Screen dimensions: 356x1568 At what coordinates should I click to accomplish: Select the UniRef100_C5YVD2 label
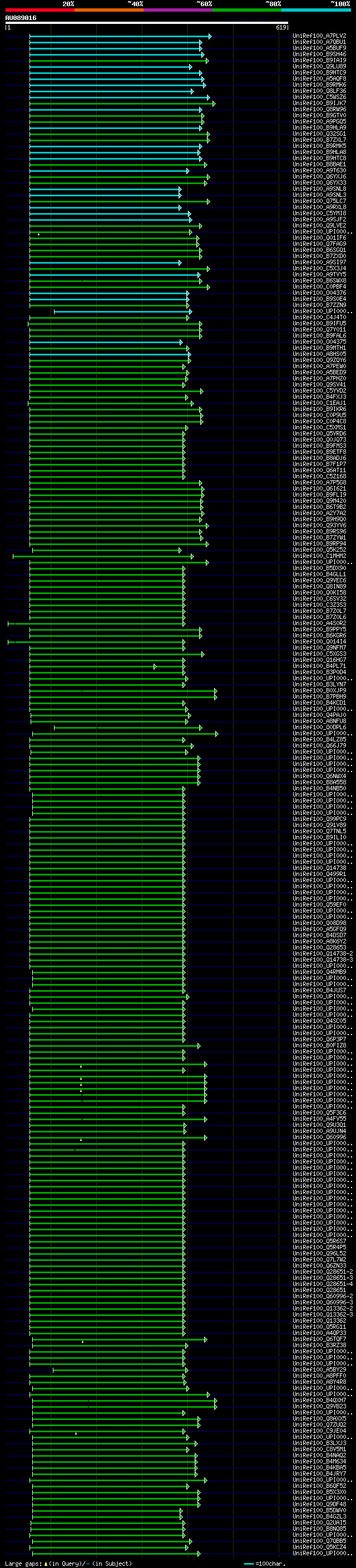[319, 392]
